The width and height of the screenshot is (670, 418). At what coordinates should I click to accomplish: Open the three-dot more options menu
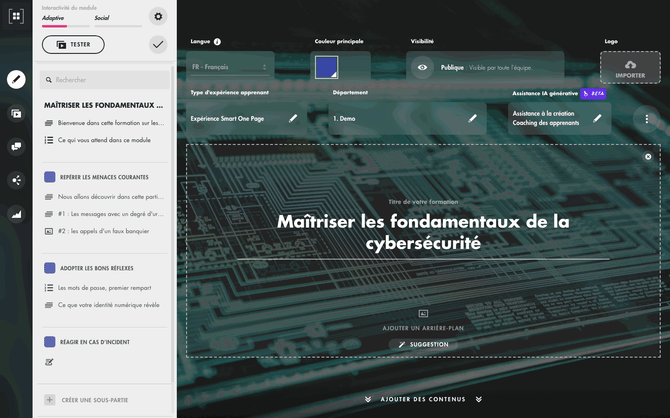point(646,119)
